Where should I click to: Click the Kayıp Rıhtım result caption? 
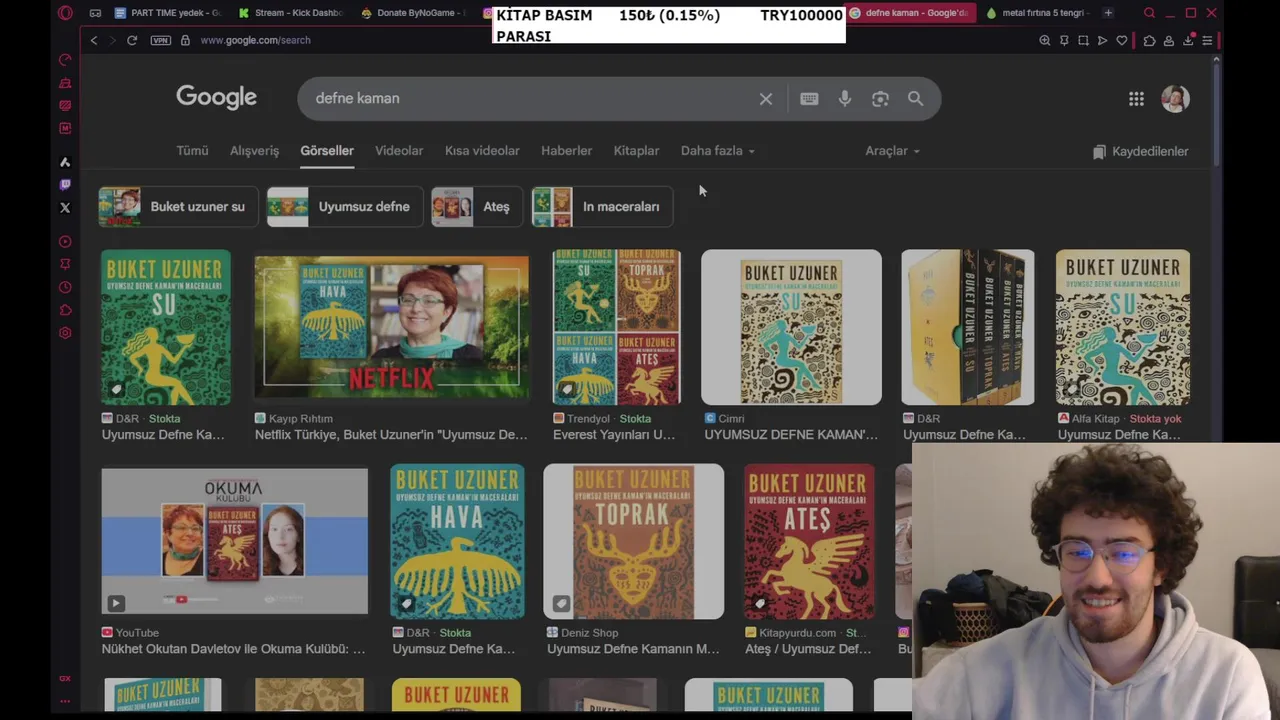click(391, 427)
